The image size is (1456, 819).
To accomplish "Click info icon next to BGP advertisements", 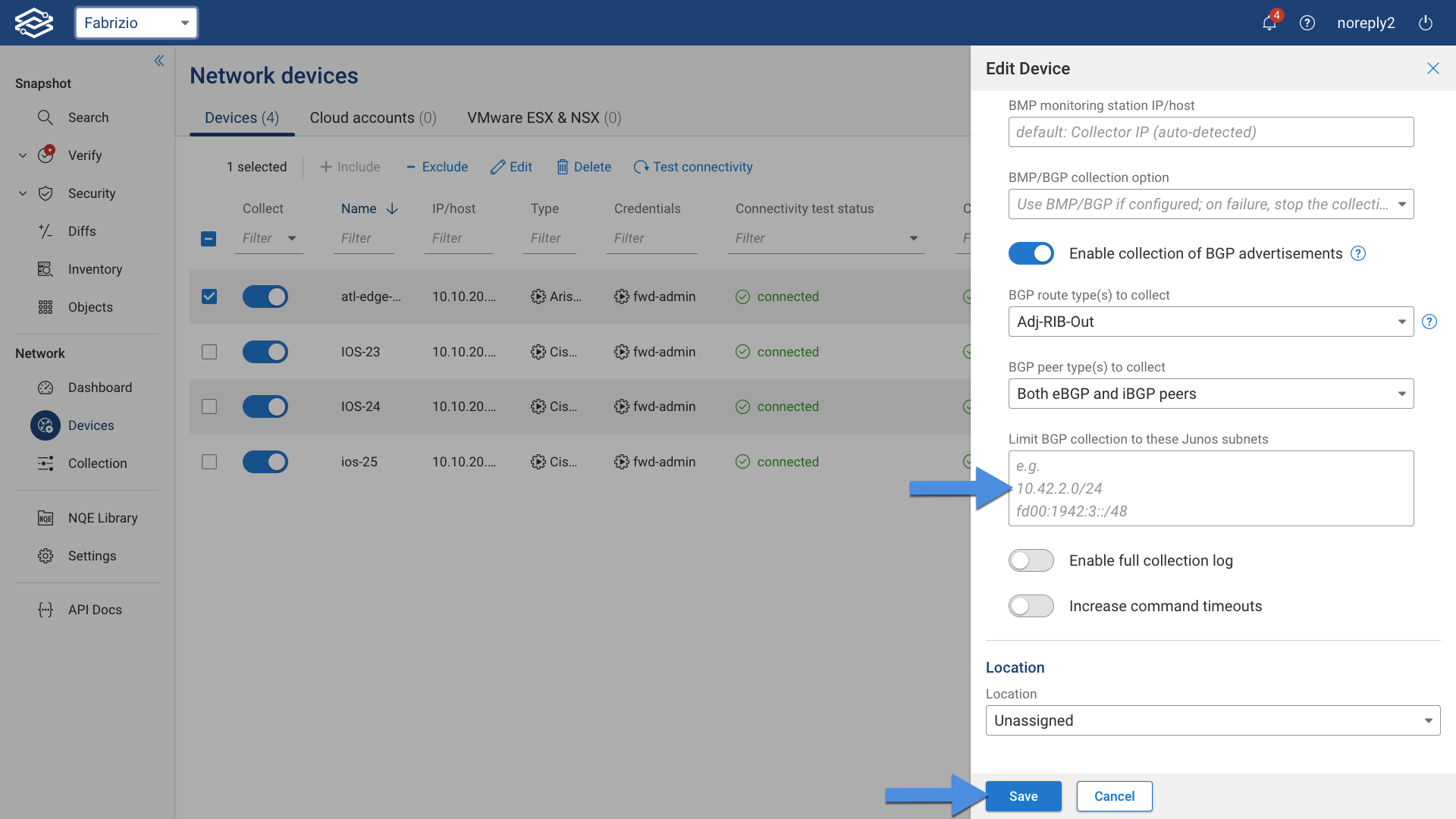I will (x=1358, y=253).
